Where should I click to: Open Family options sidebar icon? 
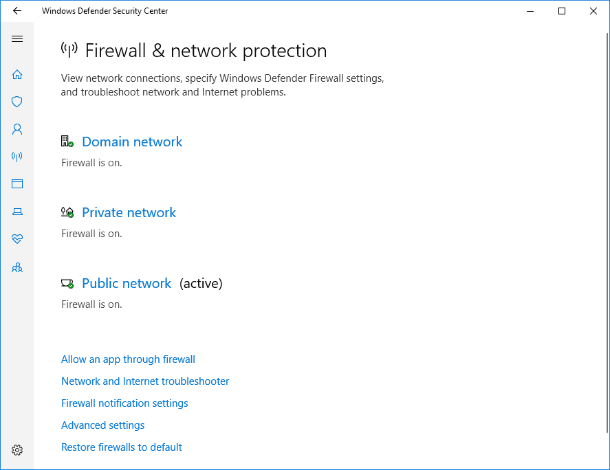pyautogui.click(x=17, y=267)
